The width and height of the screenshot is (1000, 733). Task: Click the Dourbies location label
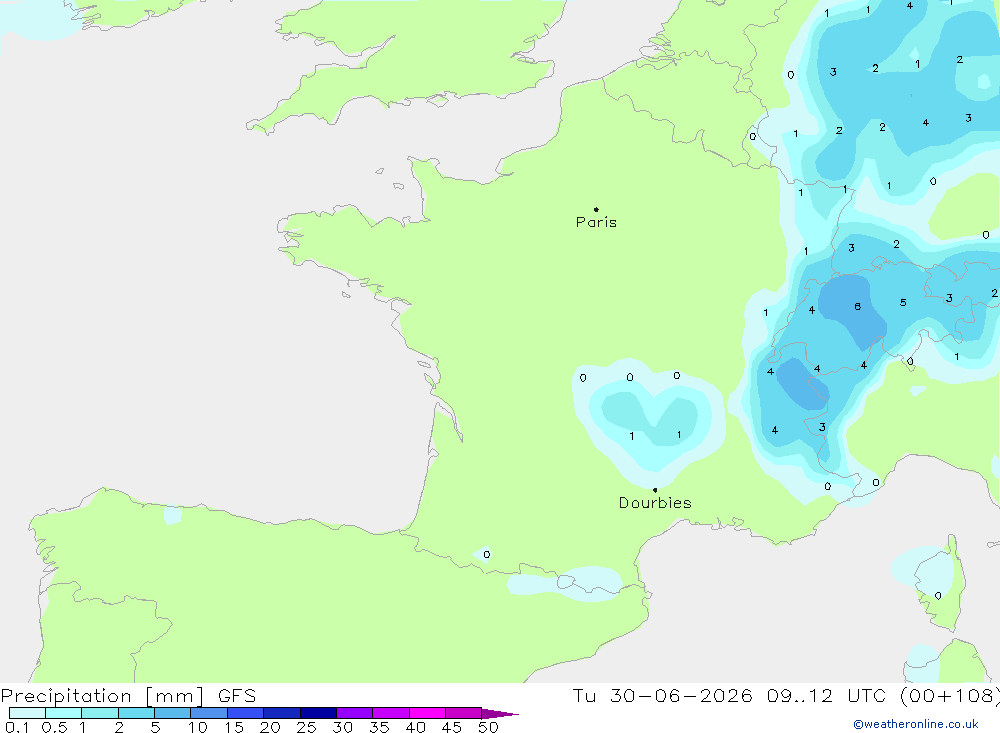[655, 503]
